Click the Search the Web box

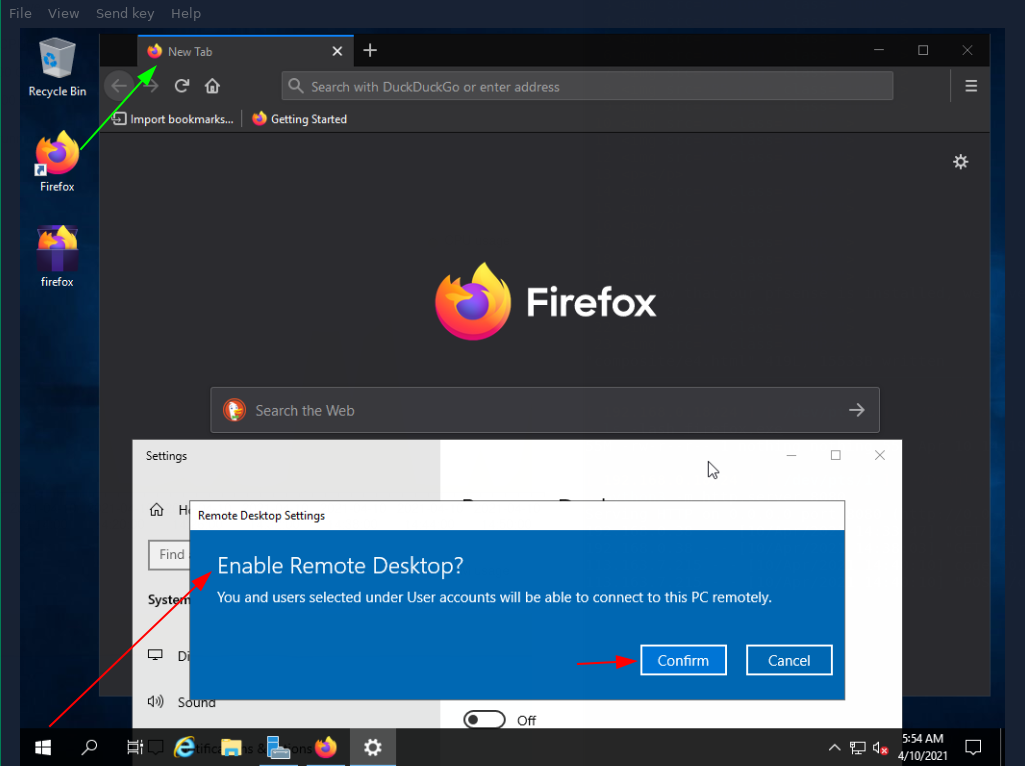point(545,410)
